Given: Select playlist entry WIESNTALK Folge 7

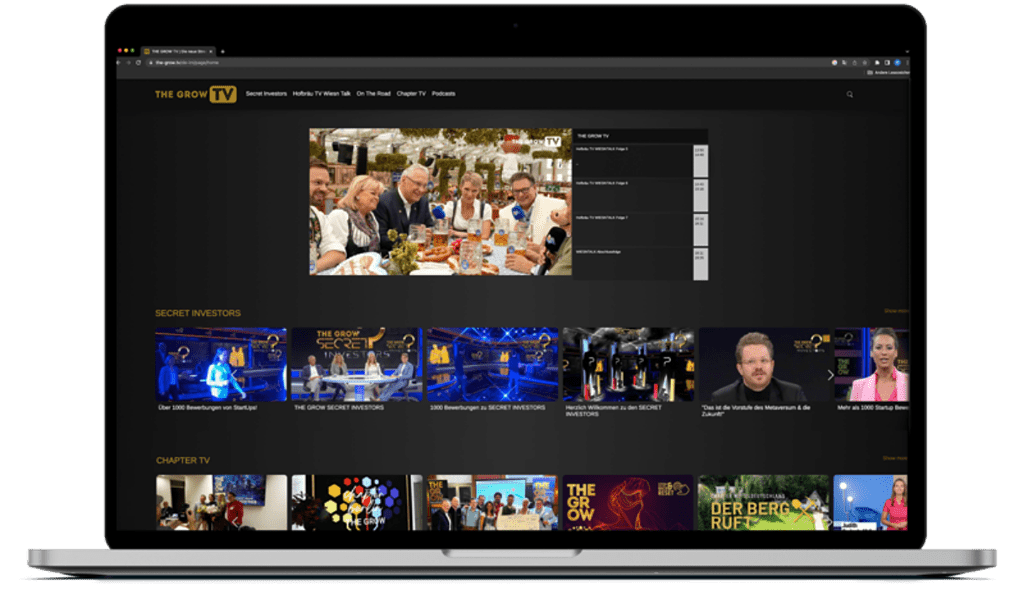Looking at the screenshot, I should [x=640, y=230].
